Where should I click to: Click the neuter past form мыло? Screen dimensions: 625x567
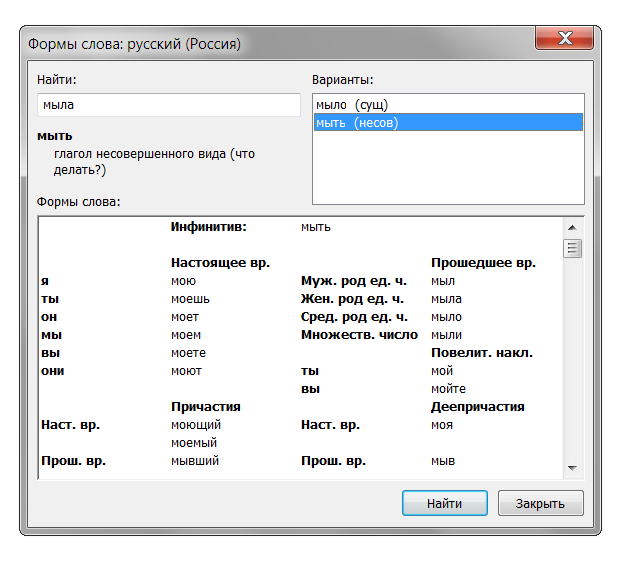(445, 317)
